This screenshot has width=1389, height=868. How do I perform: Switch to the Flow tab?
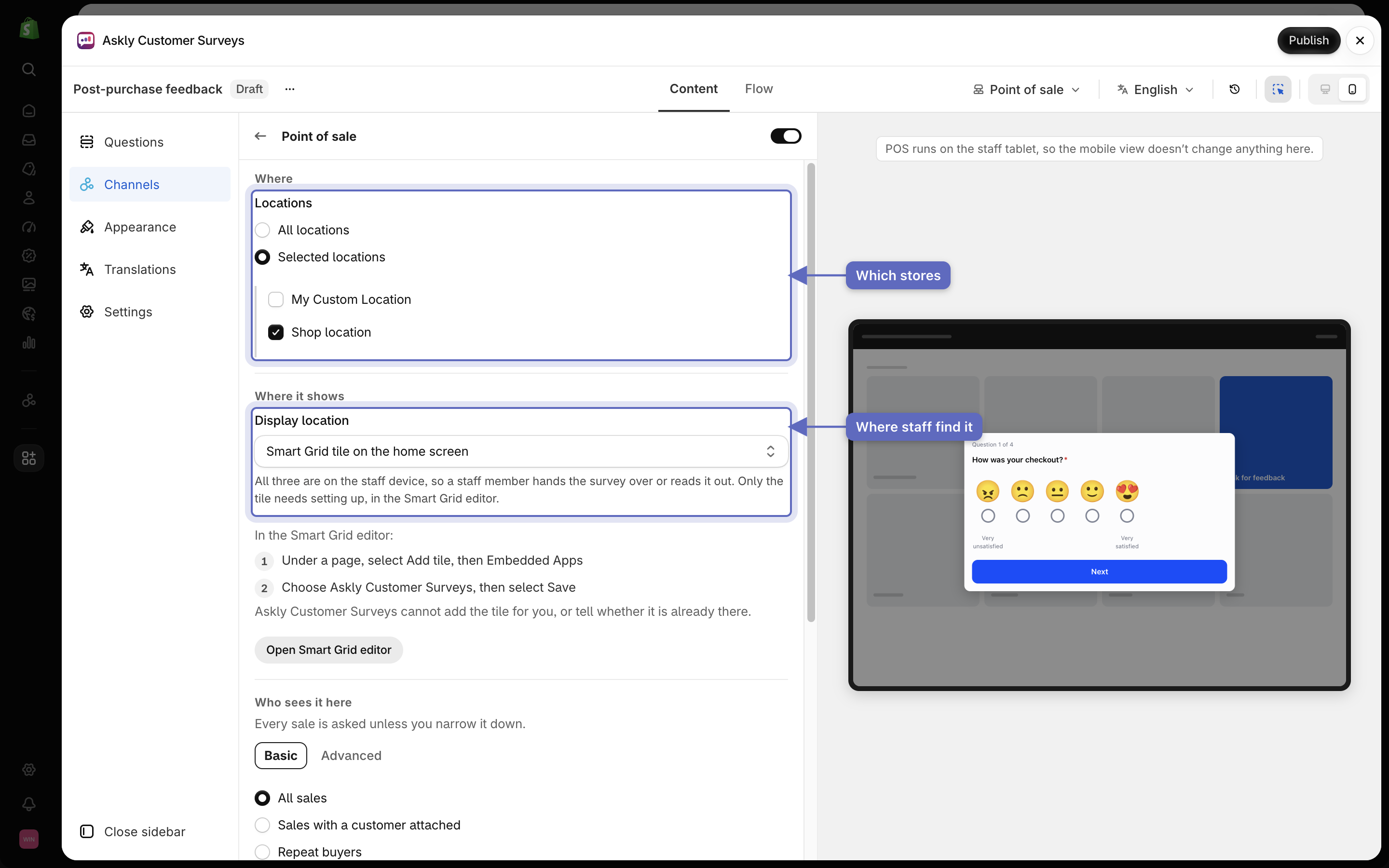pos(759,89)
